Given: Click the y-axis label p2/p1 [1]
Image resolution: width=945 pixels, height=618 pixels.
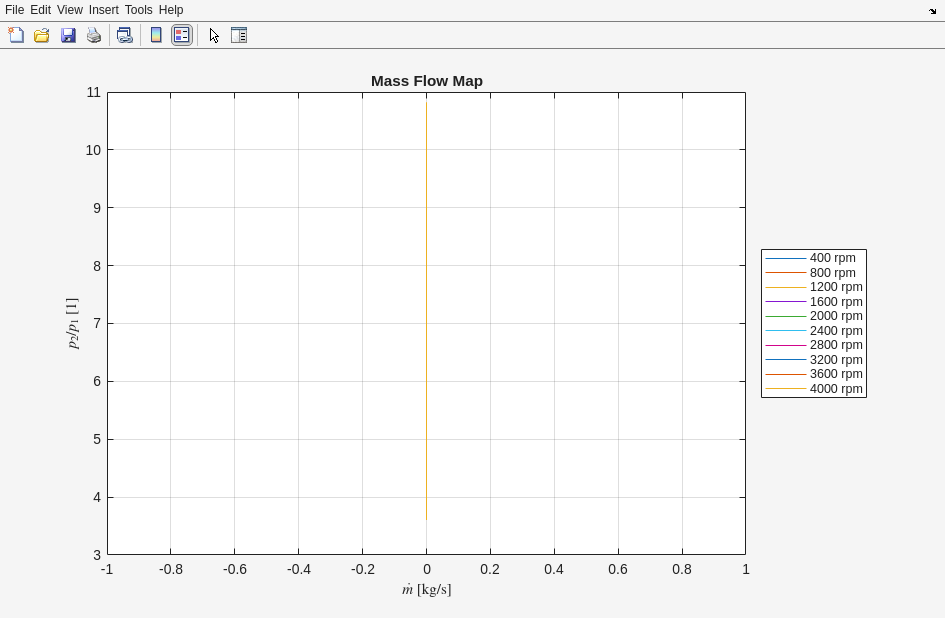Looking at the screenshot, I should pyautogui.click(x=72, y=323).
